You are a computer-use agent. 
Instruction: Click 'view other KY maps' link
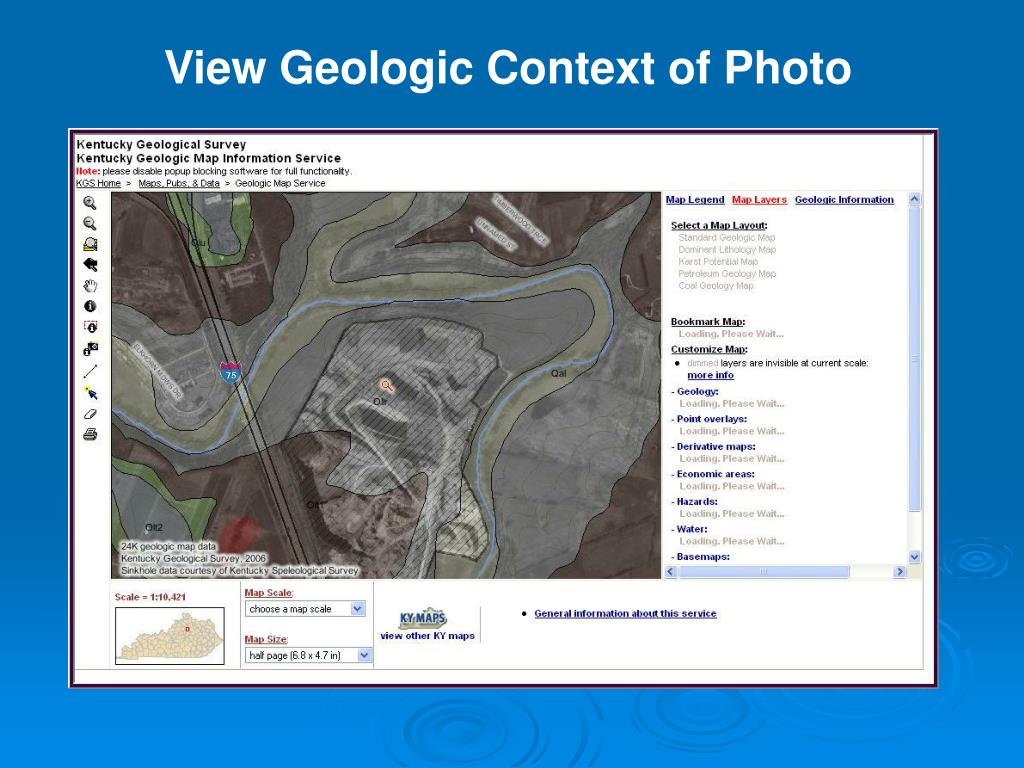pos(427,635)
